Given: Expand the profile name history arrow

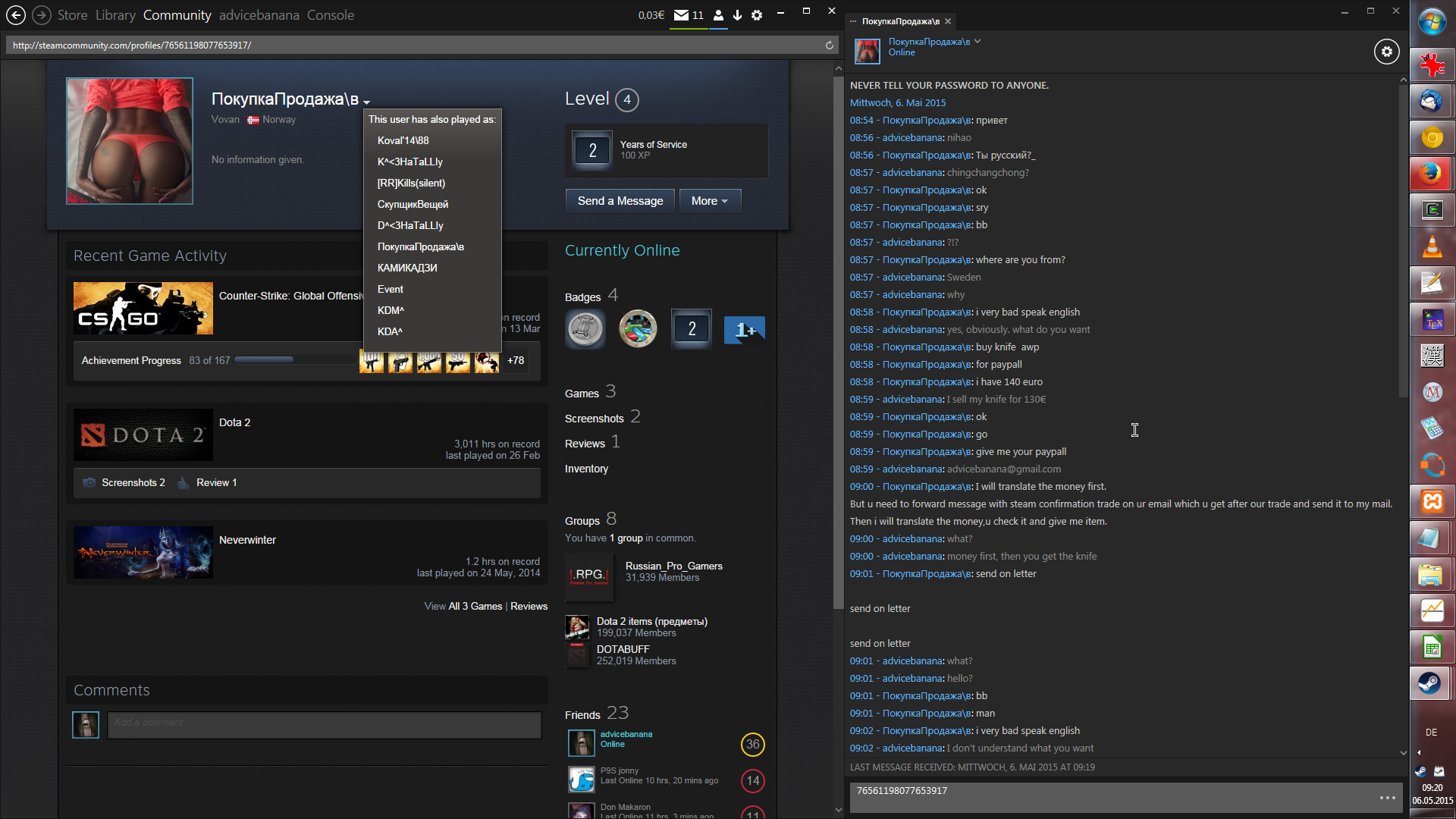Looking at the screenshot, I should 366,102.
